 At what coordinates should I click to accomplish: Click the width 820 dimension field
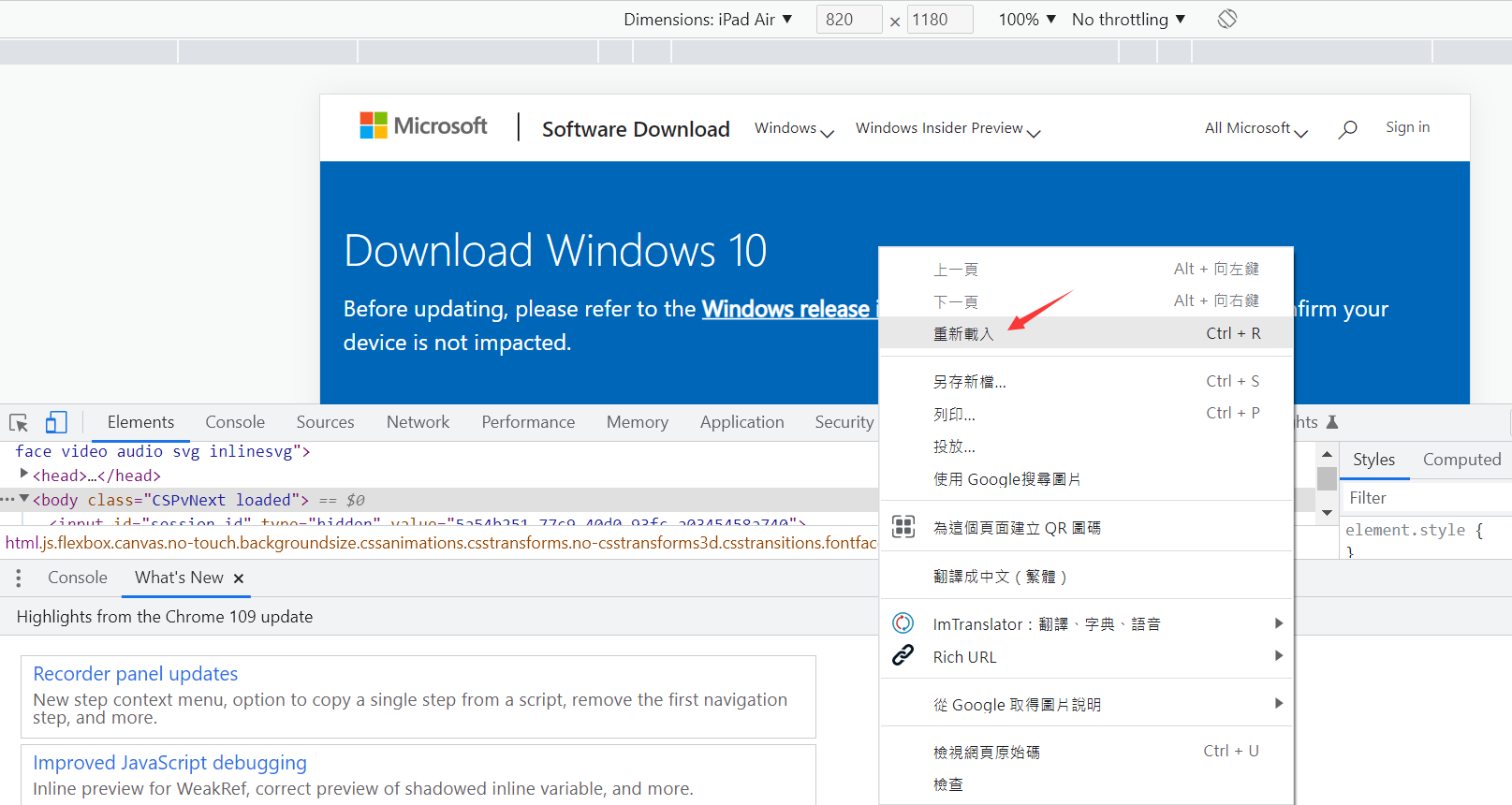coord(849,20)
